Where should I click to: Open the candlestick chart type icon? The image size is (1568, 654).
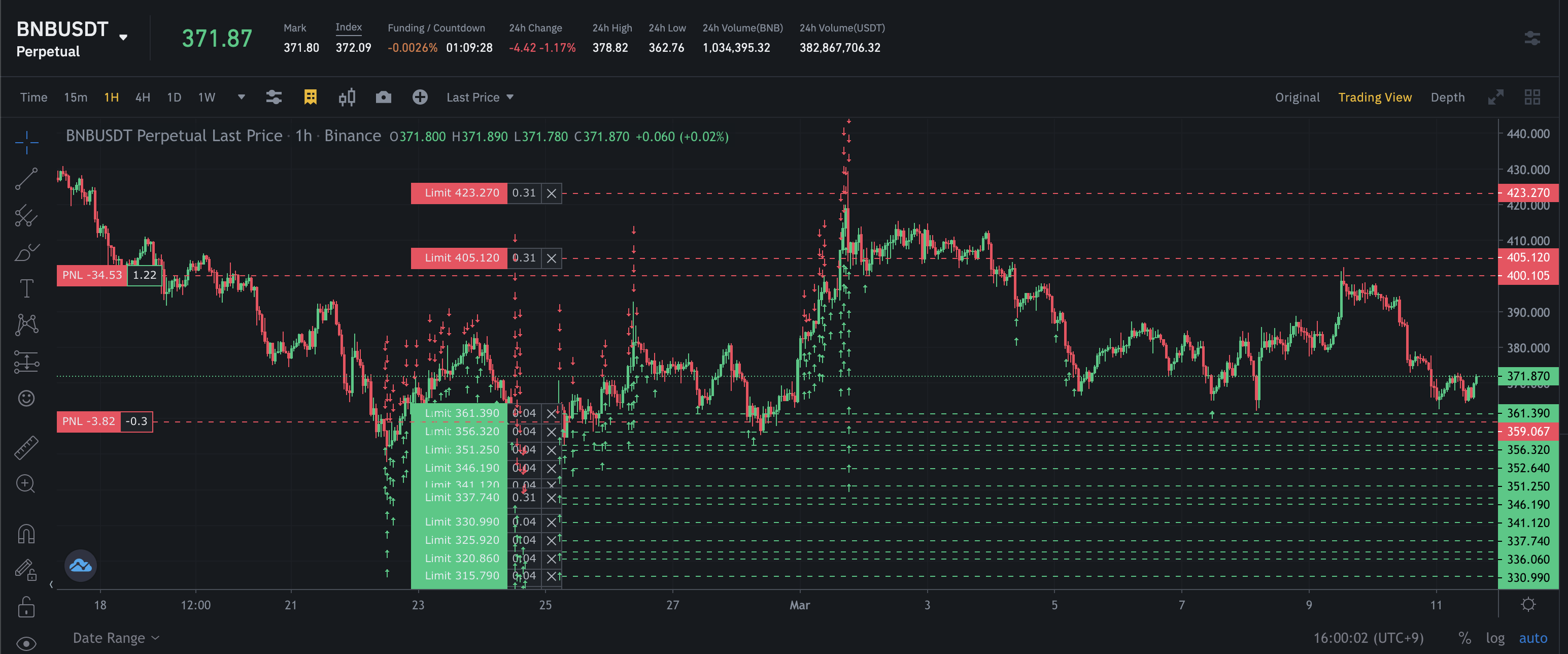coord(347,97)
